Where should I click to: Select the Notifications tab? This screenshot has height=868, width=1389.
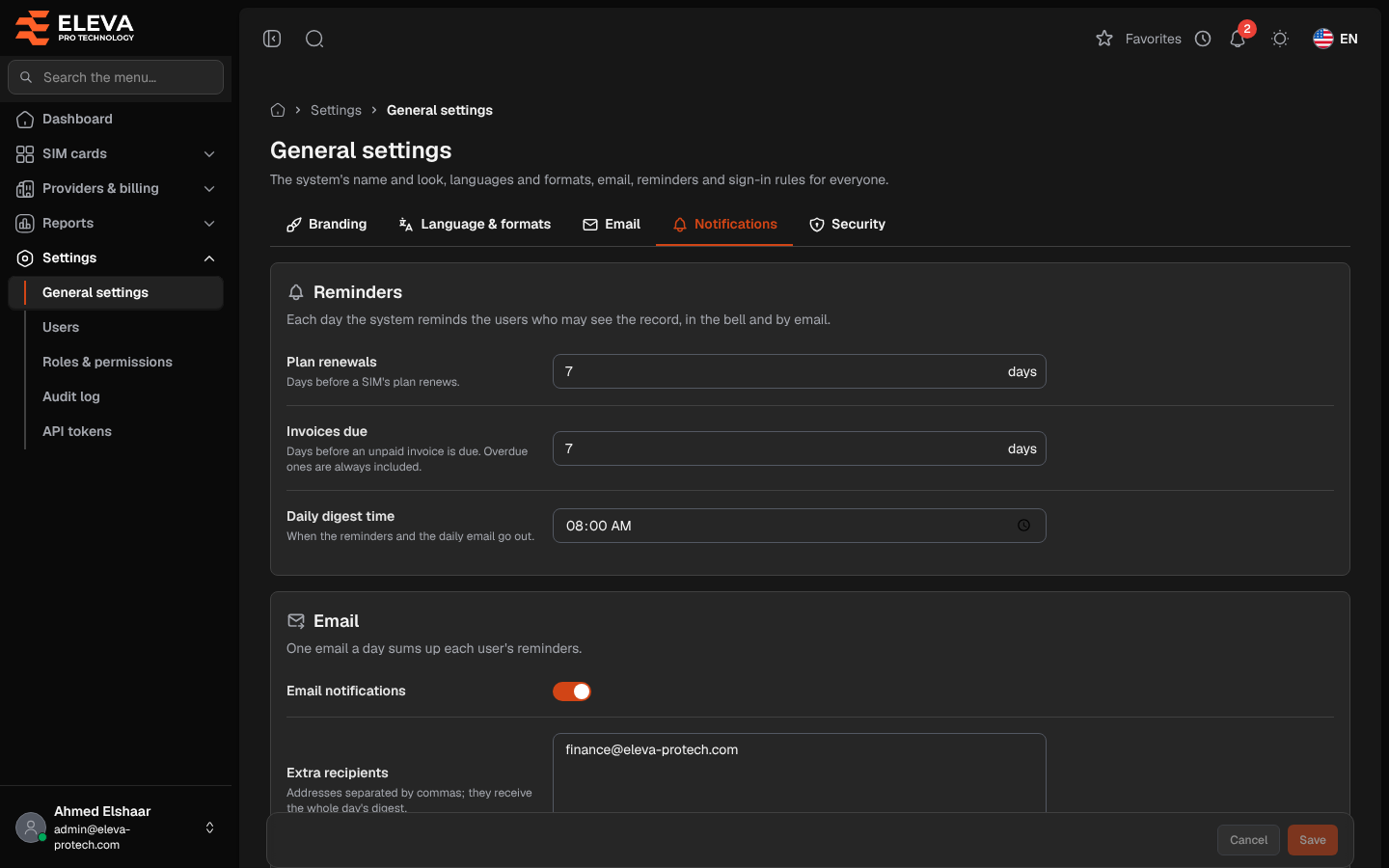coord(724,224)
